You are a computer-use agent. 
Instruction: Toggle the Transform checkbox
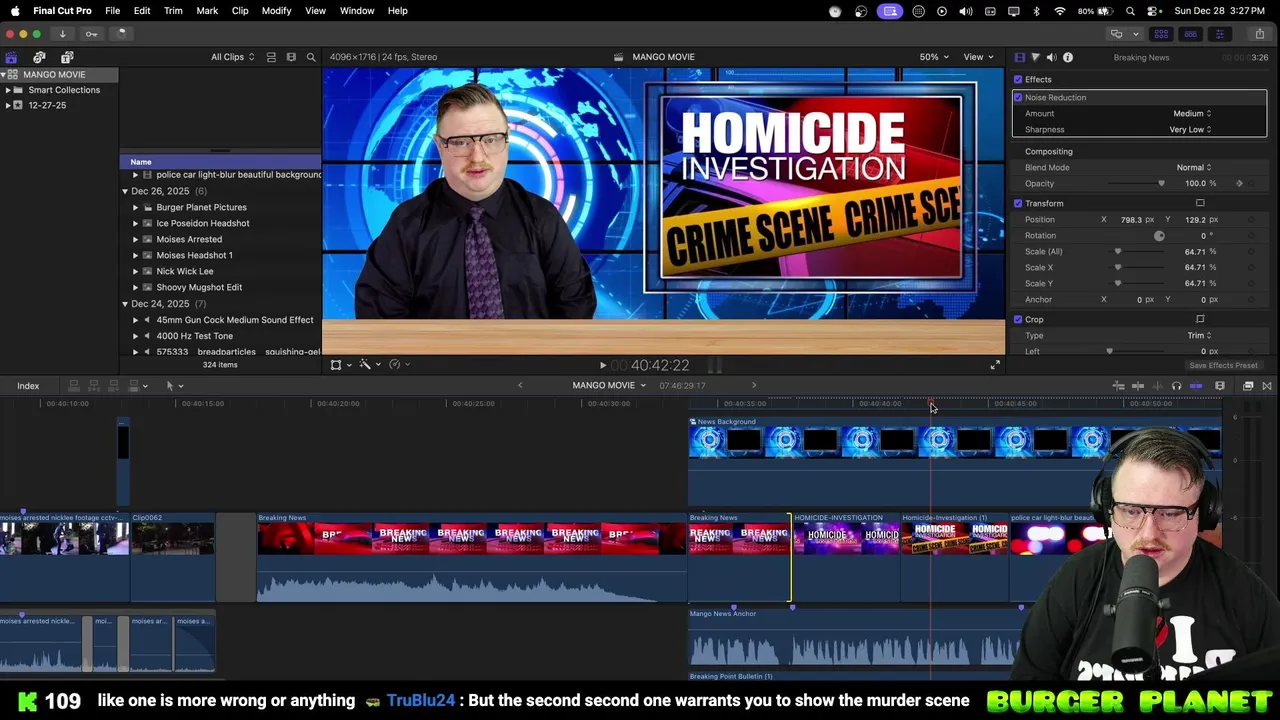1018,203
